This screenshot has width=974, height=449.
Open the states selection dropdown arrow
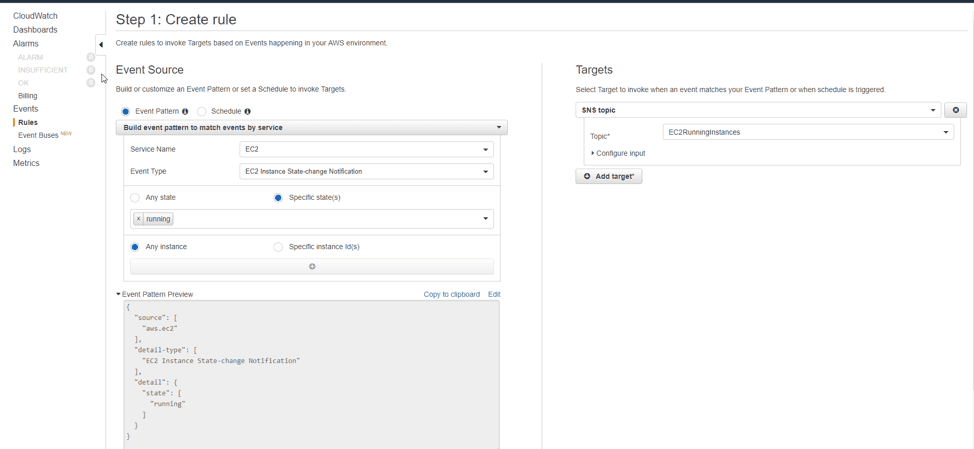coord(485,219)
